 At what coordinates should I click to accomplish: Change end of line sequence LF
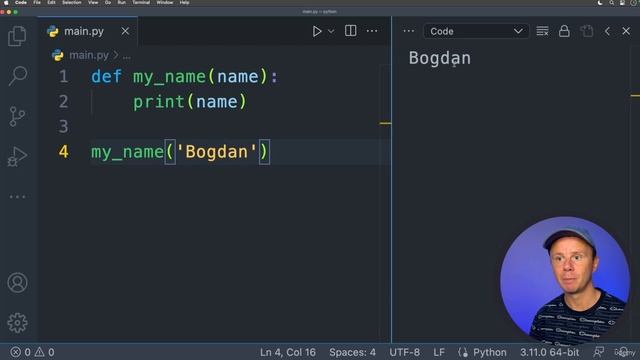439,352
